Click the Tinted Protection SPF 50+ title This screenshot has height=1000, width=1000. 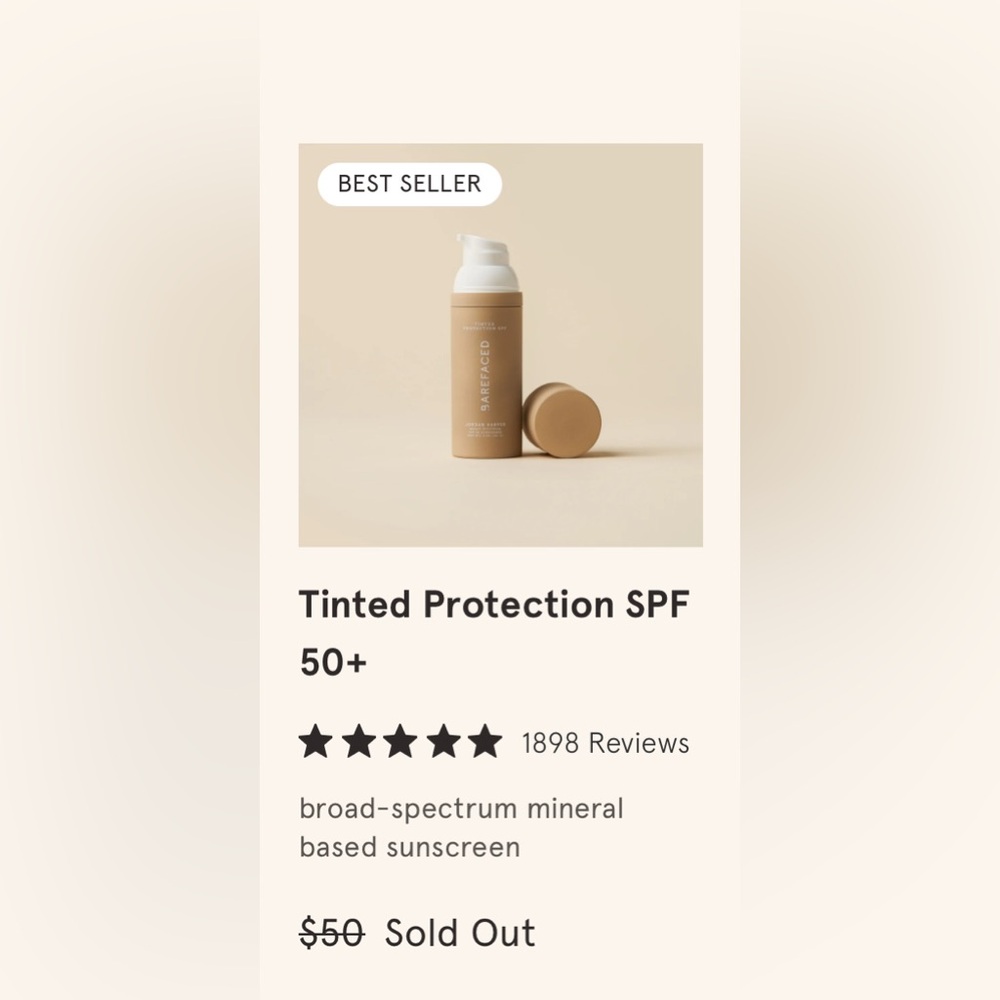click(494, 603)
